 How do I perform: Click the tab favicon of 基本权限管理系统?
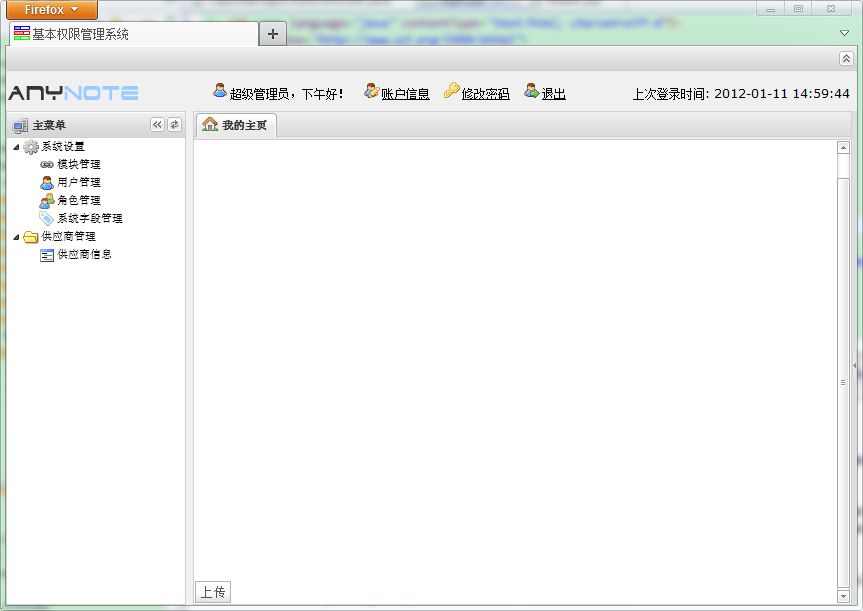point(22,33)
